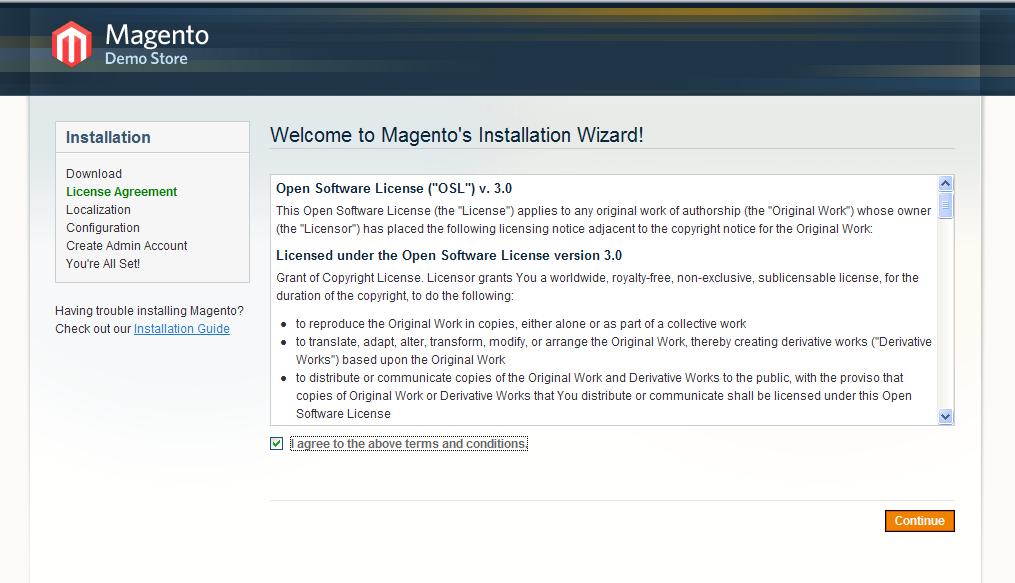Viewport: 1015px width, 583px height.
Task: Click the license scrollbar up arrow
Action: coord(945,184)
